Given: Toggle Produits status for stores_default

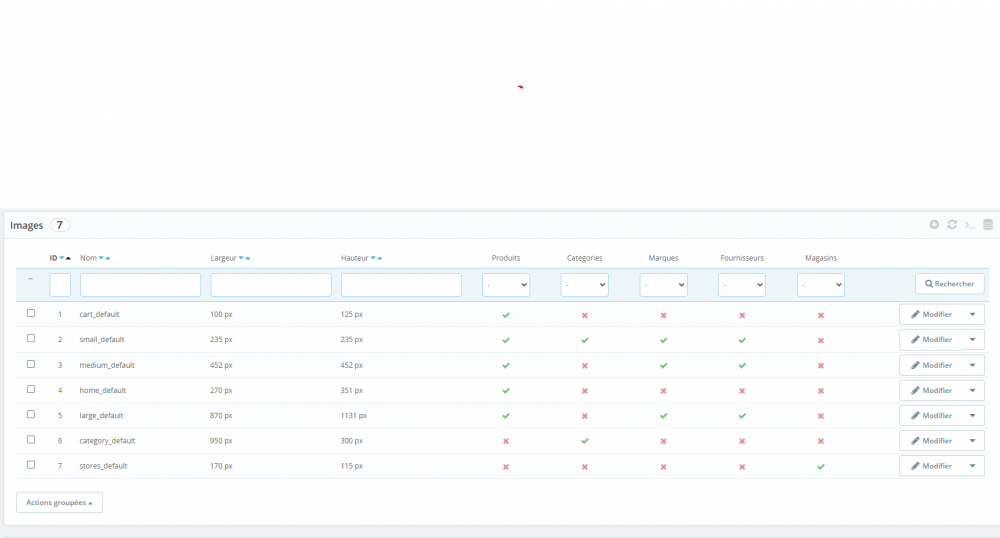Looking at the screenshot, I should pos(506,467).
